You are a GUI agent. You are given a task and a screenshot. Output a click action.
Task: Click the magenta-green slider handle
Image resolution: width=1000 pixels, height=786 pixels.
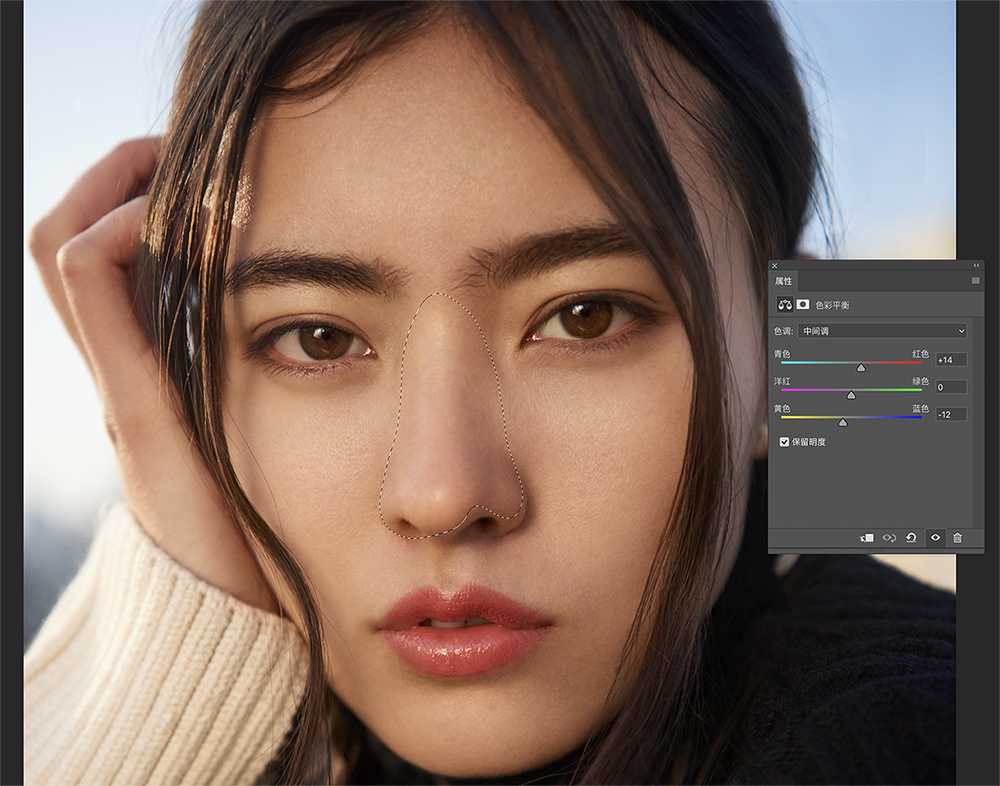pos(851,395)
